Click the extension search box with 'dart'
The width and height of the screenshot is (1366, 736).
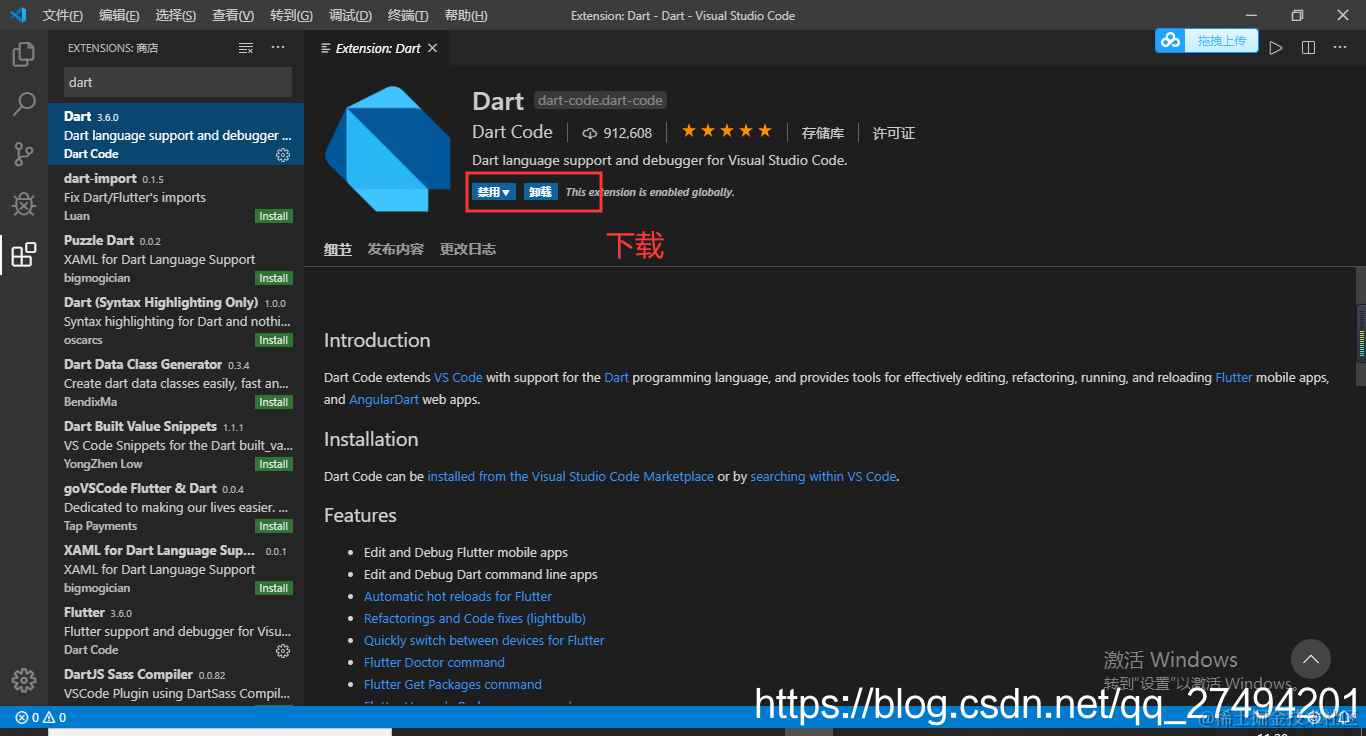coord(178,82)
